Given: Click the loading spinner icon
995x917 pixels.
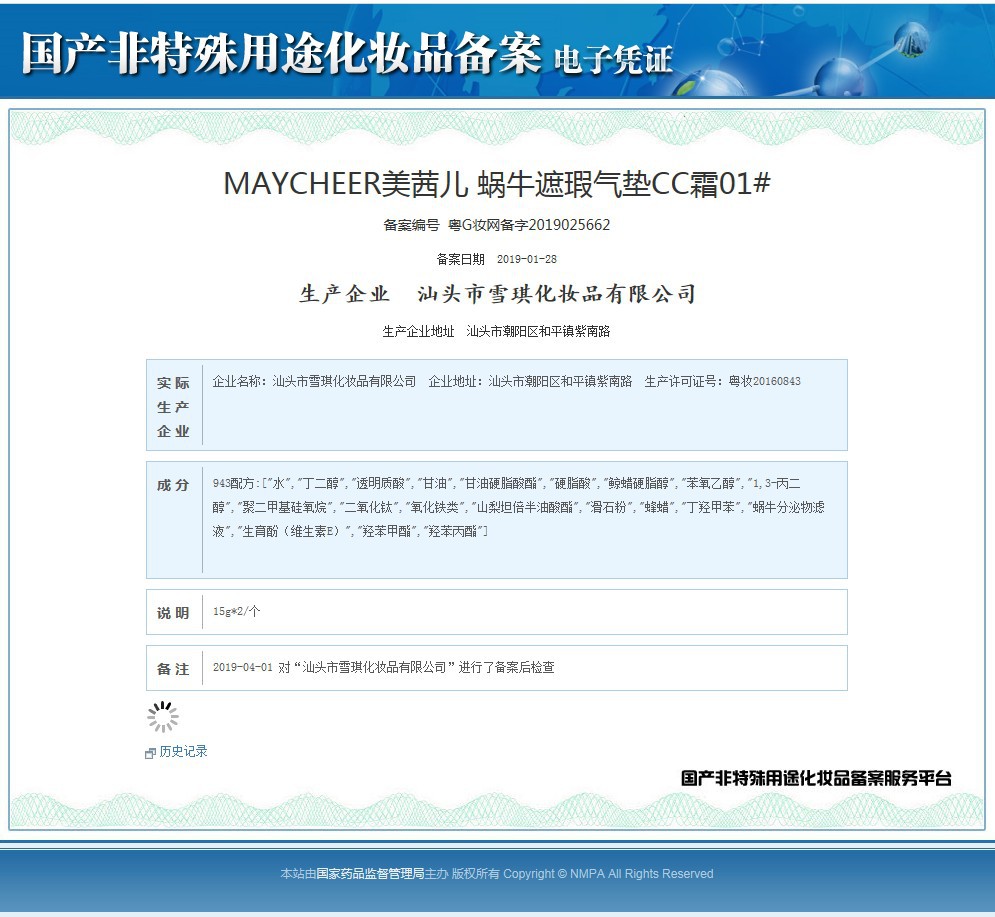Looking at the screenshot, I should coord(163,717).
